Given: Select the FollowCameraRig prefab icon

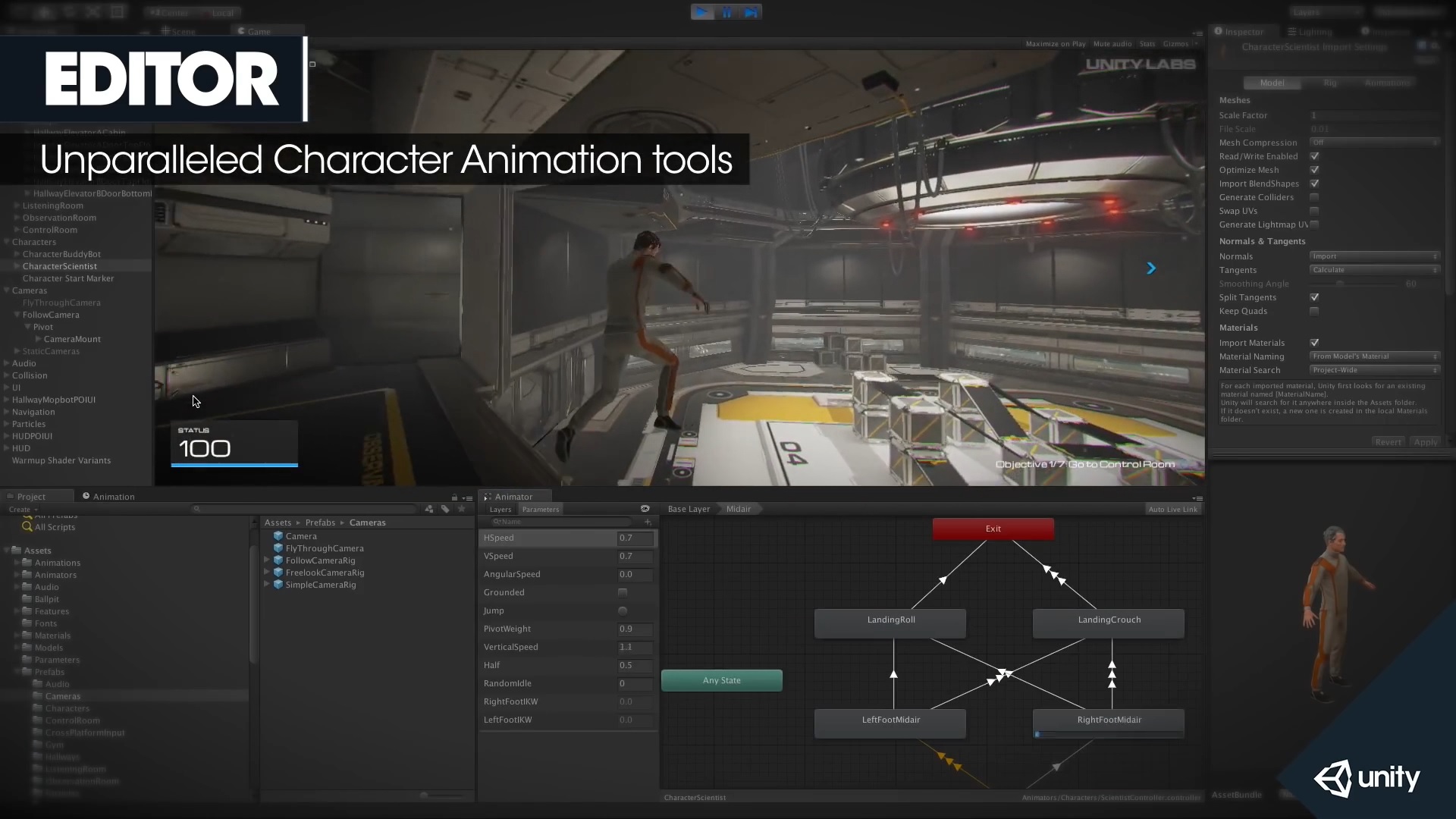Looking at the screenshot, I should click(x=278, y=560).
